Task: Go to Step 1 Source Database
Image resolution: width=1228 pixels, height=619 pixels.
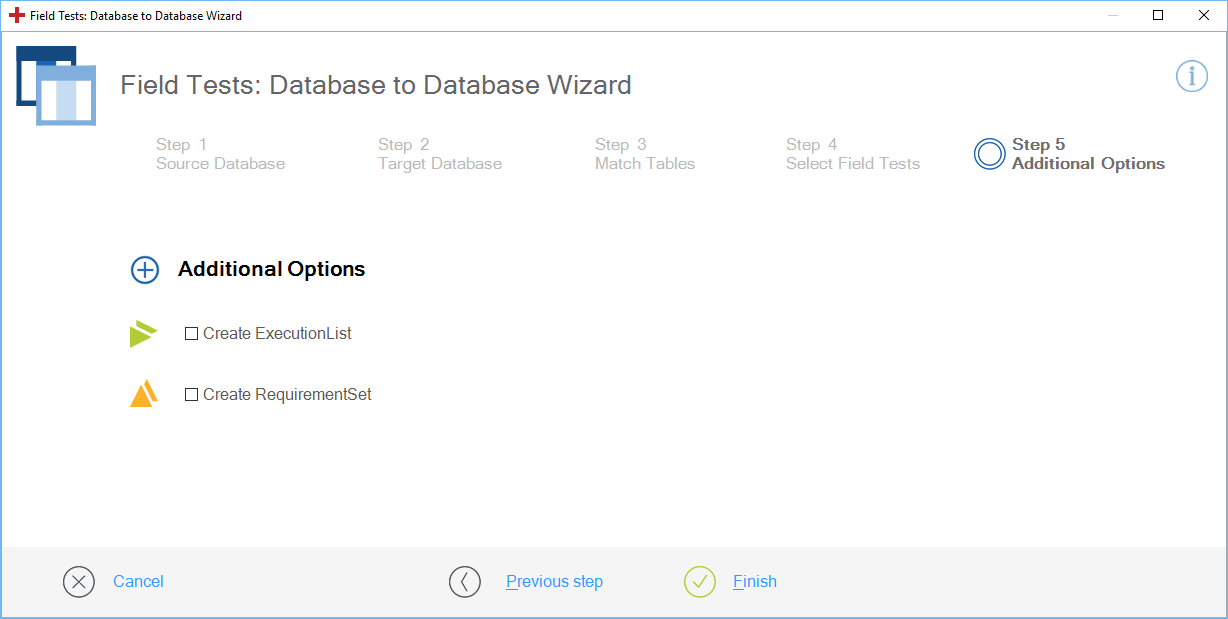Action: point(220,154)
